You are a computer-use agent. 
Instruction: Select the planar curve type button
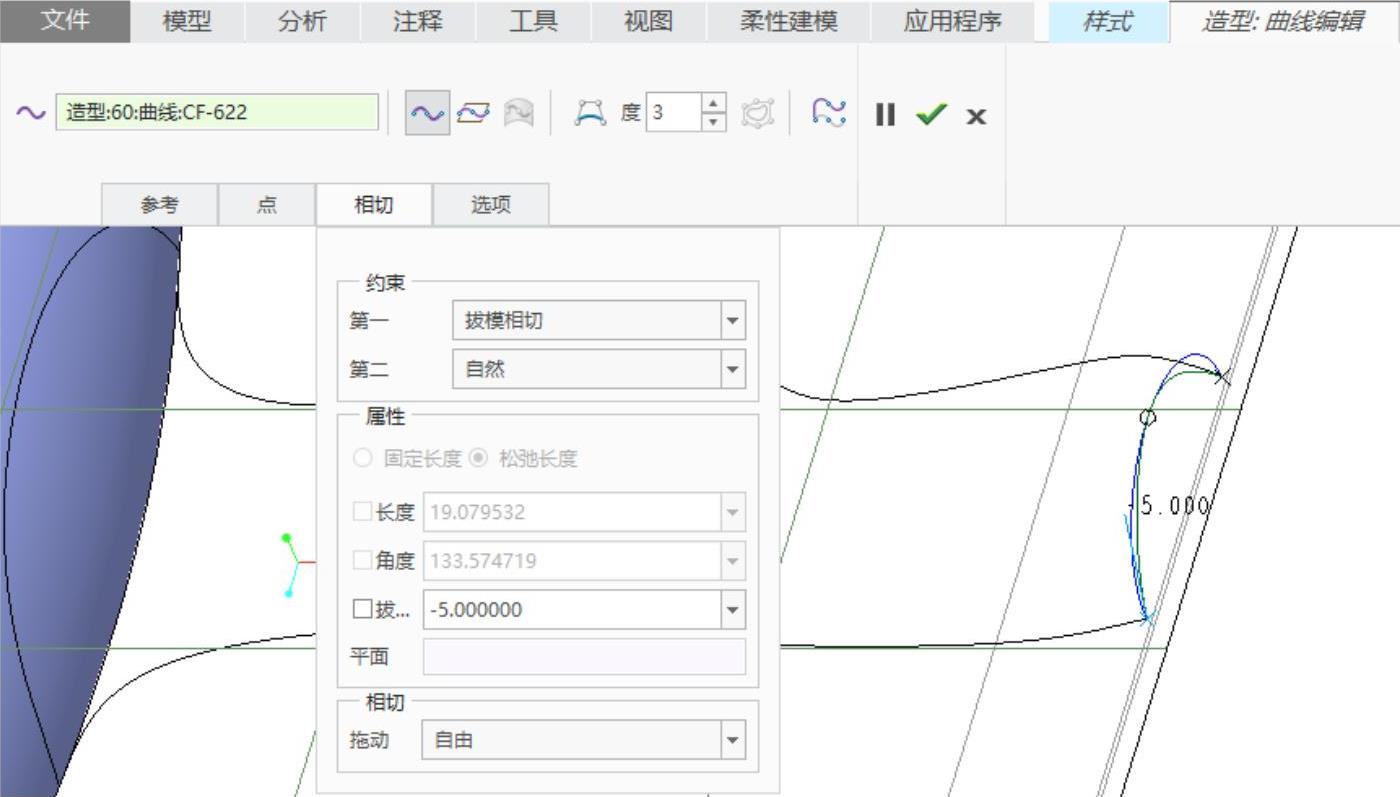click(472, 113)
